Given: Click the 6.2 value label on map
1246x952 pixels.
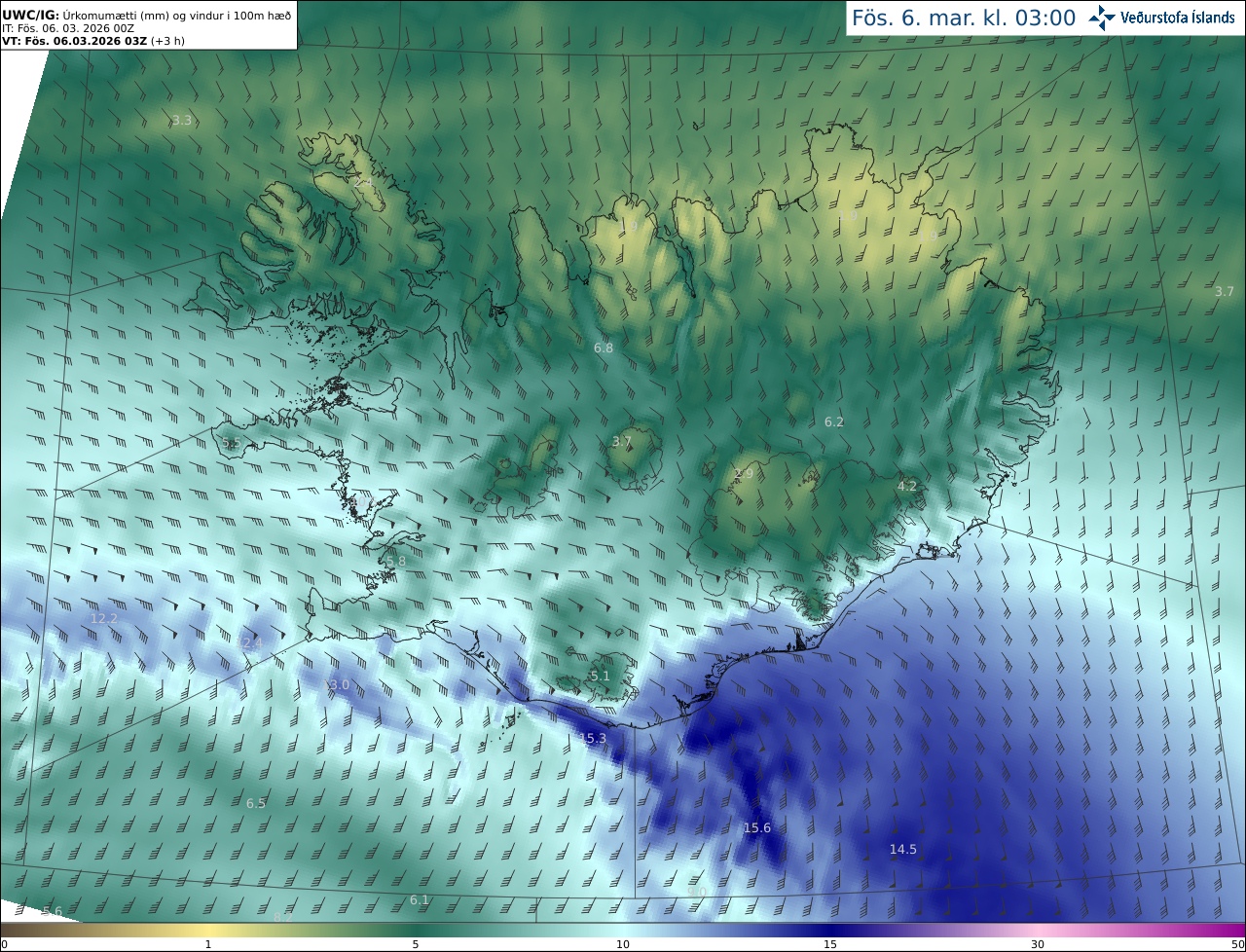Looking at the screenshot, I should pos(834,422).
